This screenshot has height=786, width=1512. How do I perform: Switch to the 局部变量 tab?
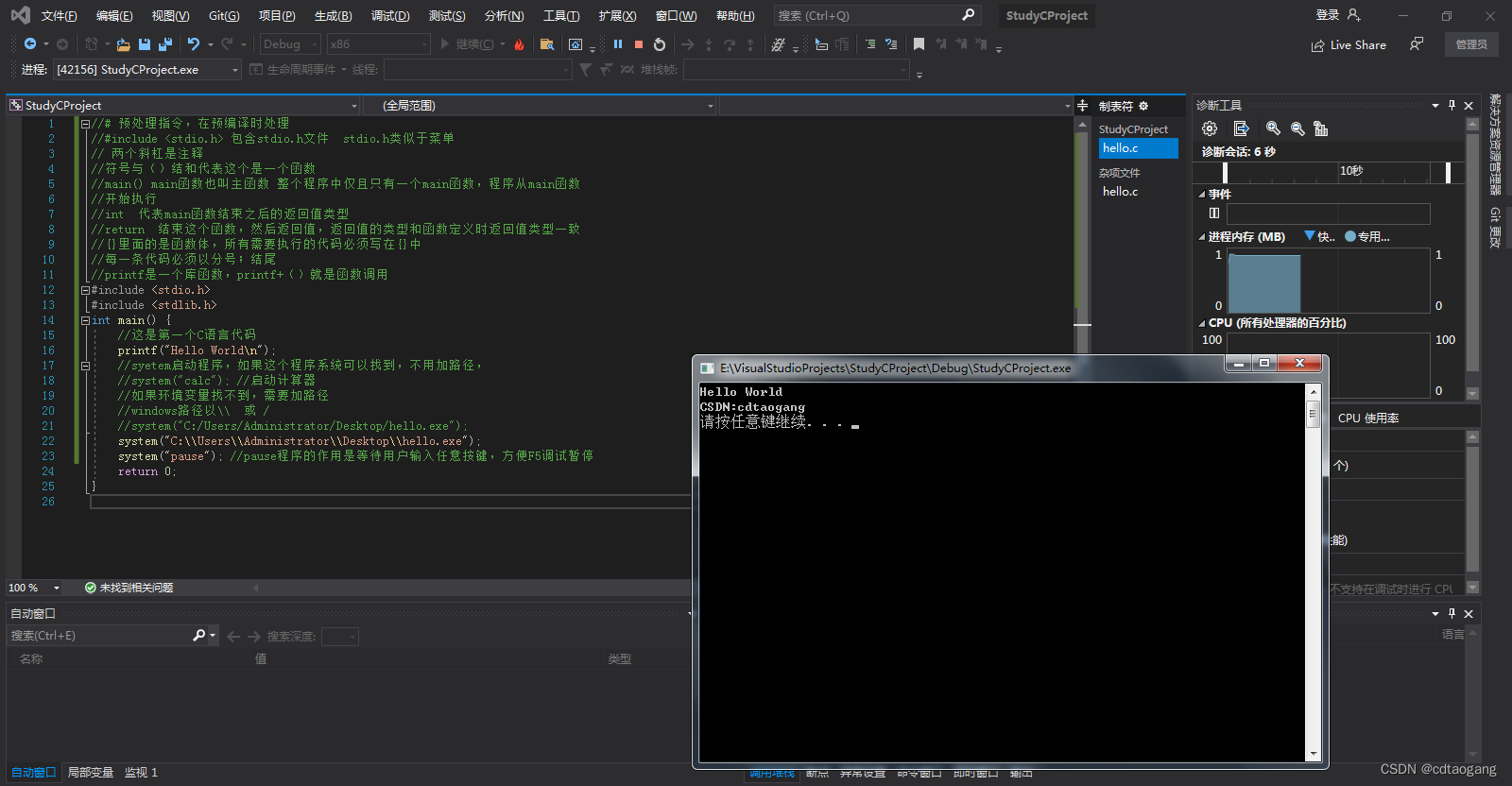tap(91, 772)
